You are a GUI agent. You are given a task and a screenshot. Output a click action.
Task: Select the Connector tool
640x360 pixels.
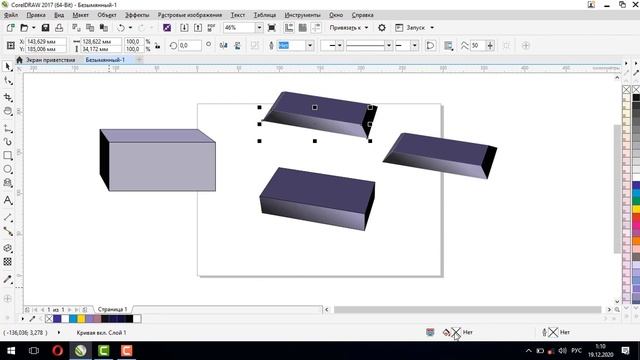pyautogui.click(x=8, y=231)
